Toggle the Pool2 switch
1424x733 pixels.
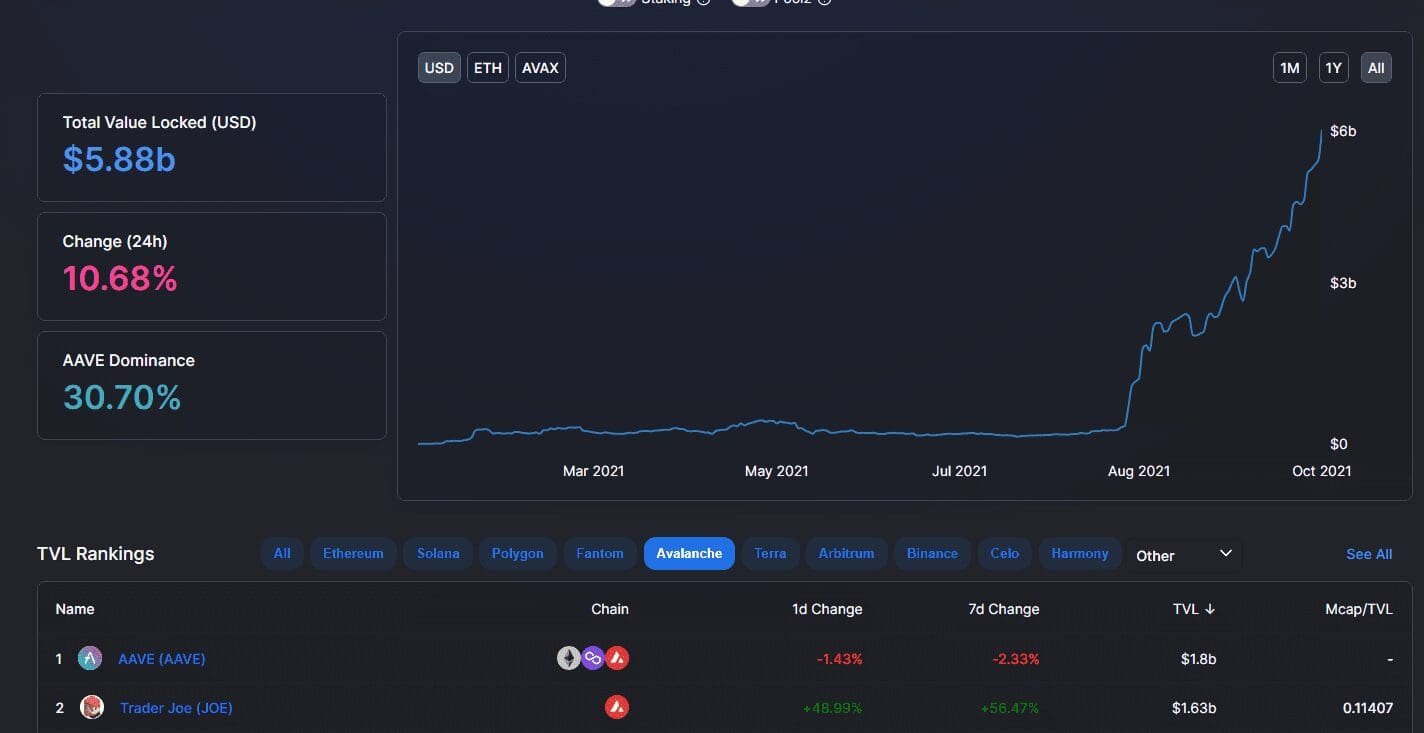(750, 2)
